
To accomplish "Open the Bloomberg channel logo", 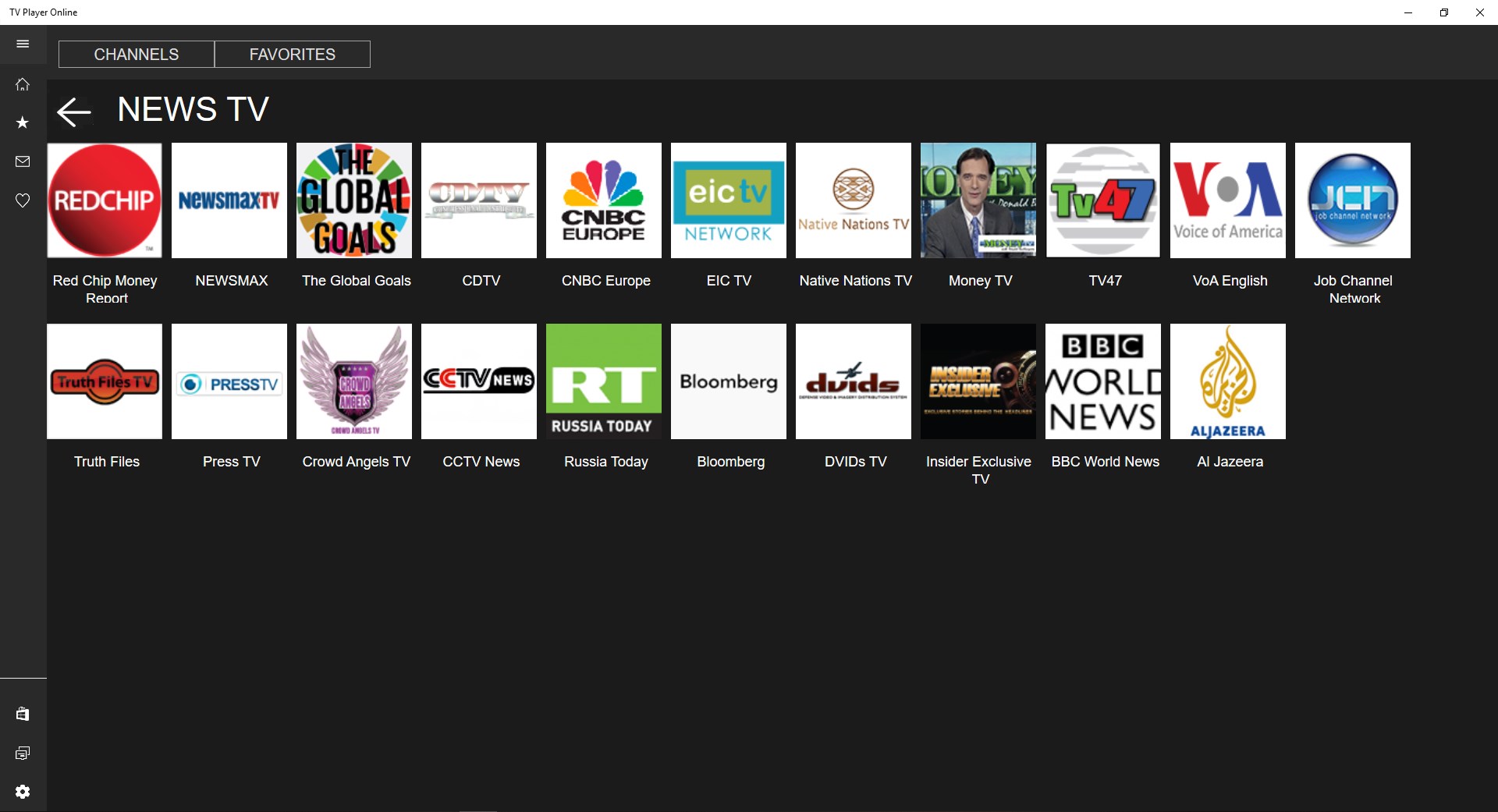I will point(729,381).
